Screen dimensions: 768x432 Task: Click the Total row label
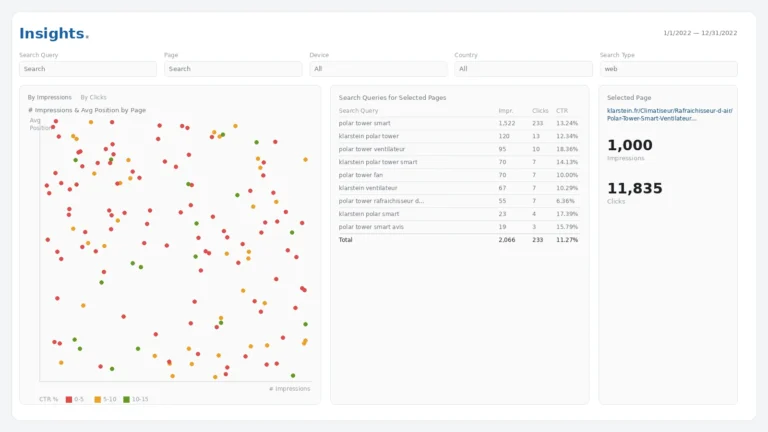click(x=345, y=240)
